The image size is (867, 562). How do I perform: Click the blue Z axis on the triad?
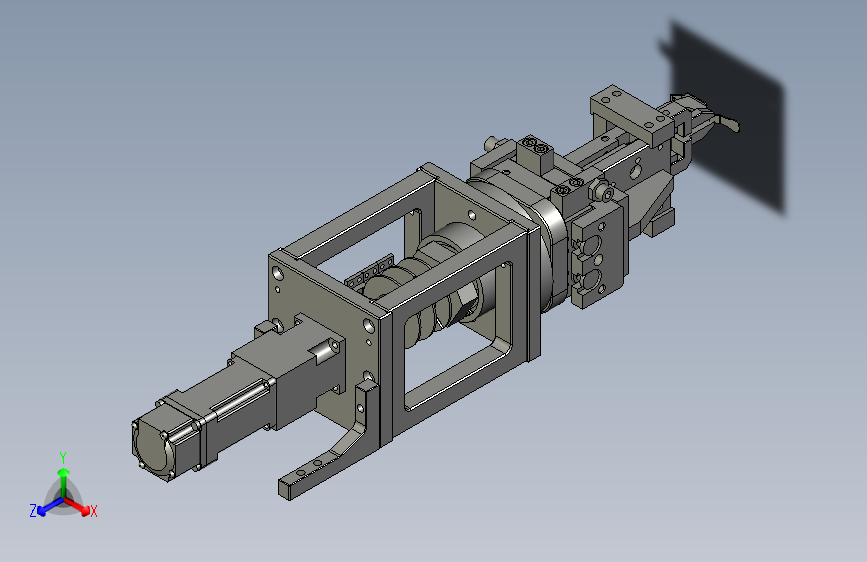[x=50, y=507]
